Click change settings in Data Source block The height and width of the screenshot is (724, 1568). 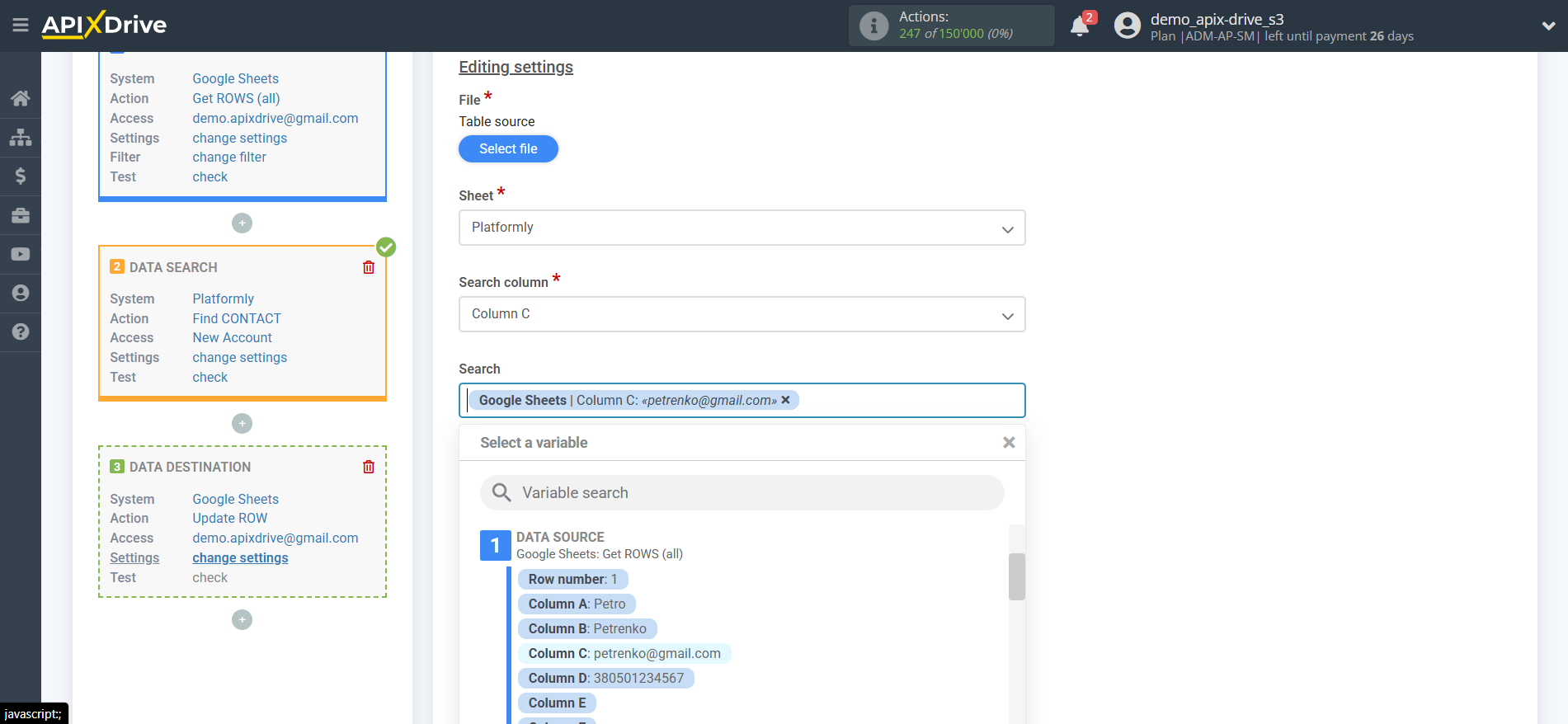(x=240, y=138)
